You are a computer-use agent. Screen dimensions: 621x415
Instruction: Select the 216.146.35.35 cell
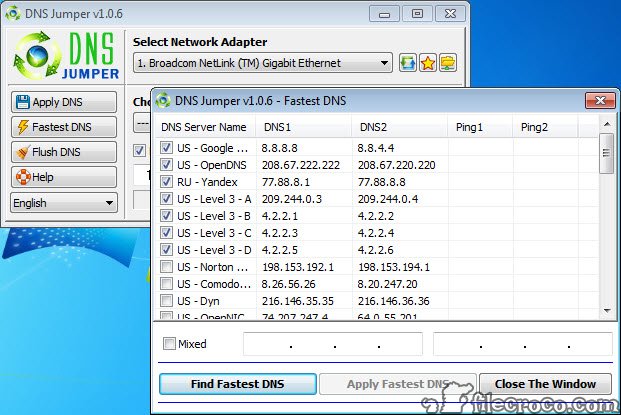click(x=297, y=301)
